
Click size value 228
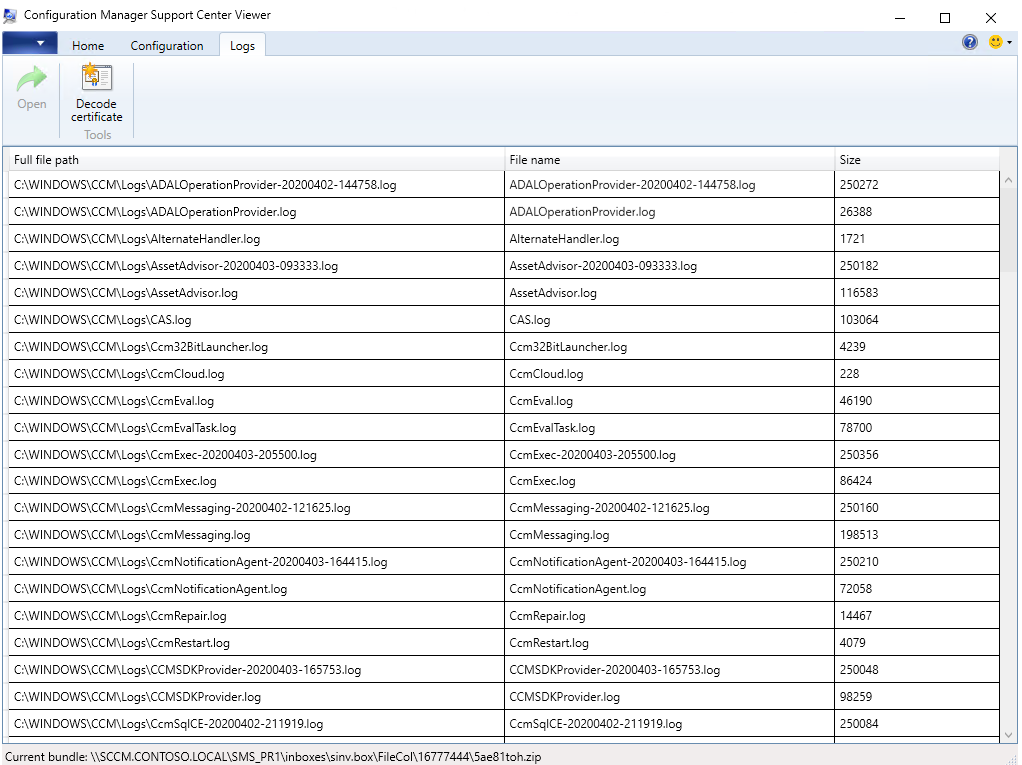click(850, 374)
